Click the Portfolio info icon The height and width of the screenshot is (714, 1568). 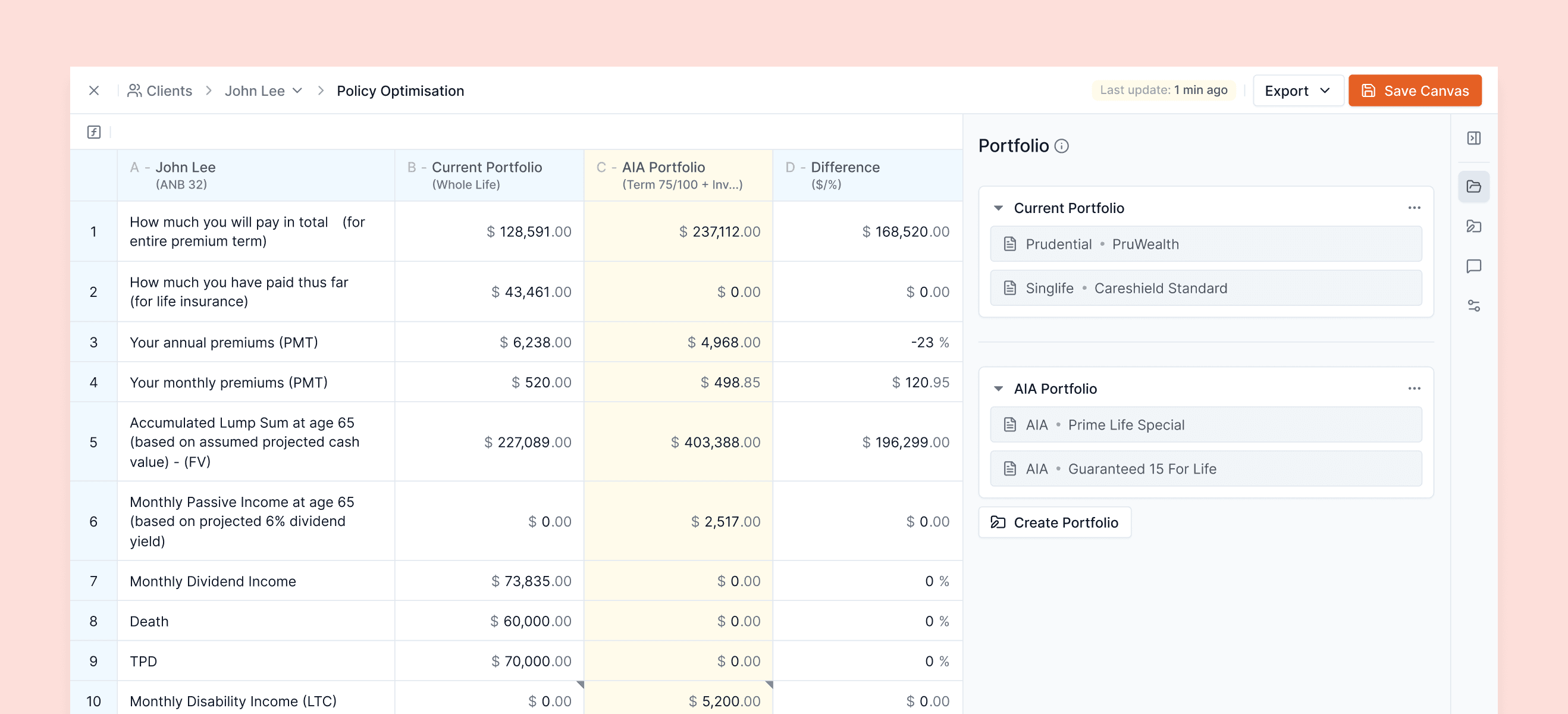[1062, 146]
